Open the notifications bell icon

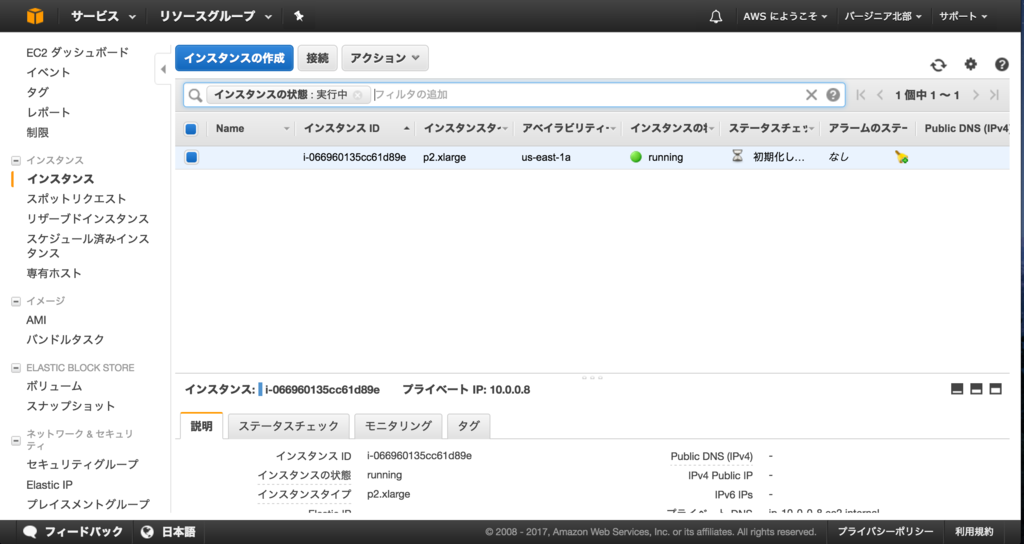[x=716, y=16]
